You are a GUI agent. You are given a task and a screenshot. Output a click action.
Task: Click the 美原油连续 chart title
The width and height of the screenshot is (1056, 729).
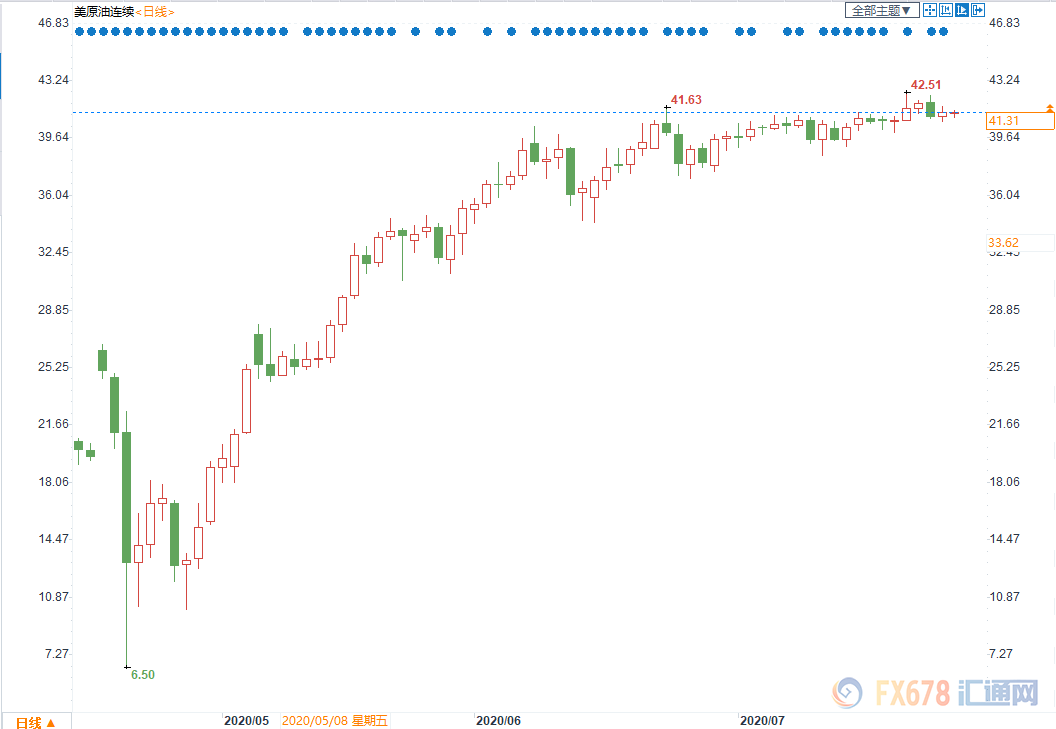pos(103,11)
